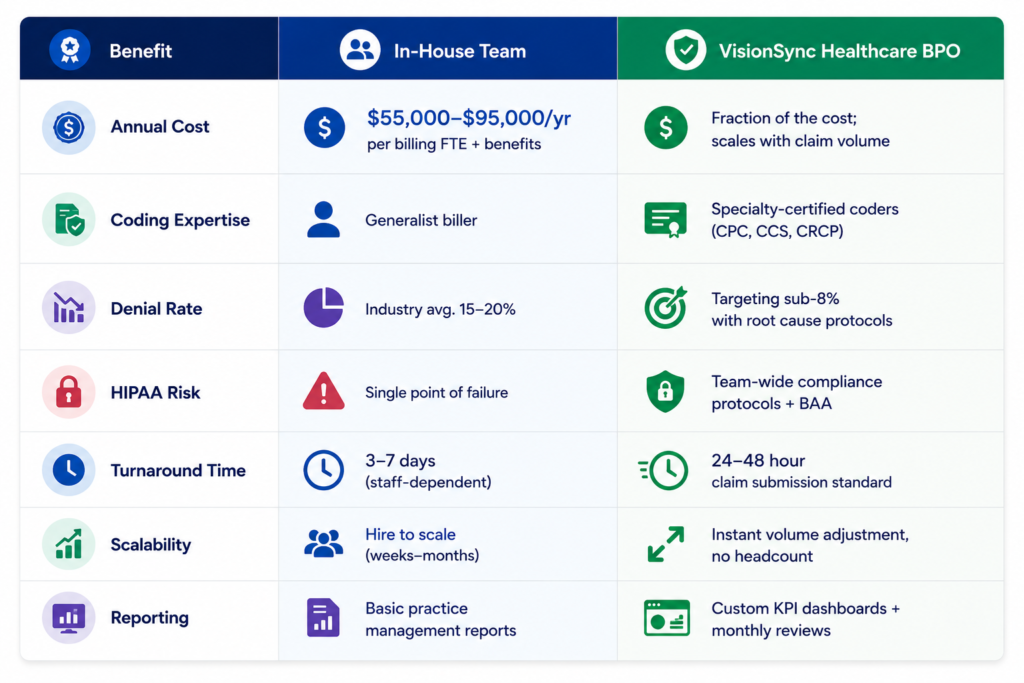The height and width of the screenshot is (683, 1024).
Task: Click the Turnaround Time solid clock icon
Action: click(69, 469)
